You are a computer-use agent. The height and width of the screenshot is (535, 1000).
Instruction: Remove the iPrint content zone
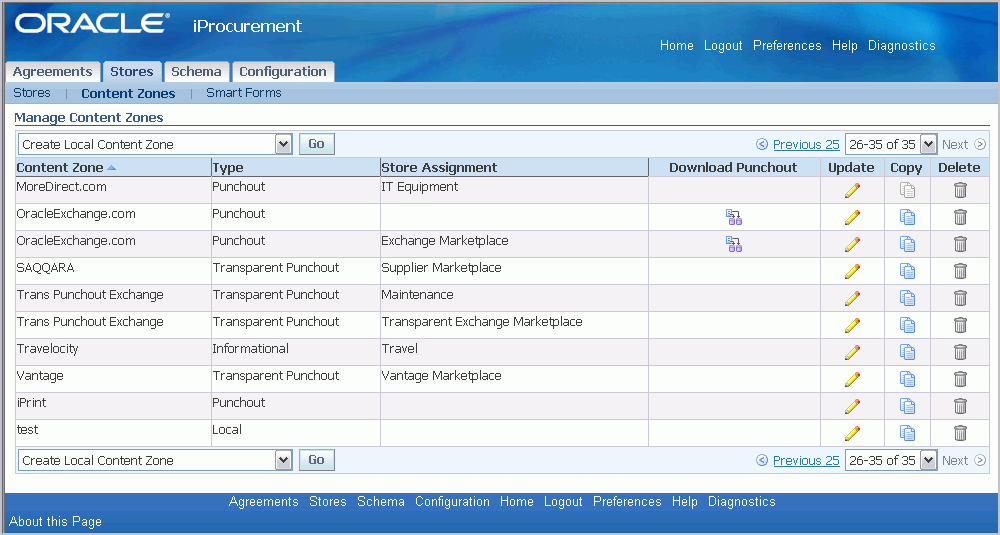960,406
